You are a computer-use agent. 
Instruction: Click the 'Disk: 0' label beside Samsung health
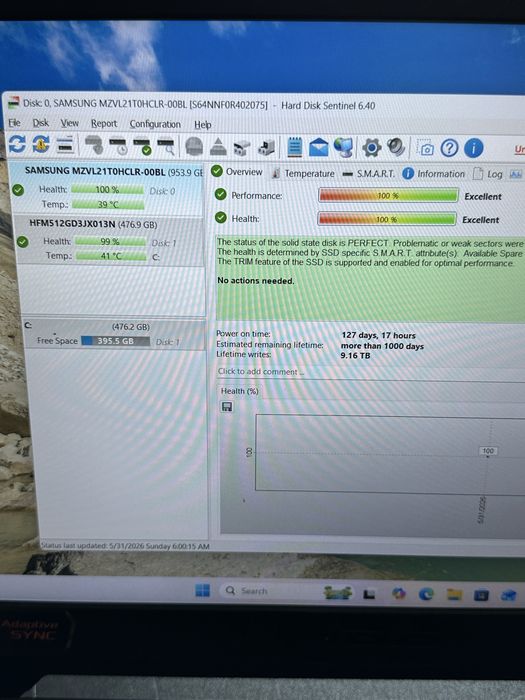point(162,191)
